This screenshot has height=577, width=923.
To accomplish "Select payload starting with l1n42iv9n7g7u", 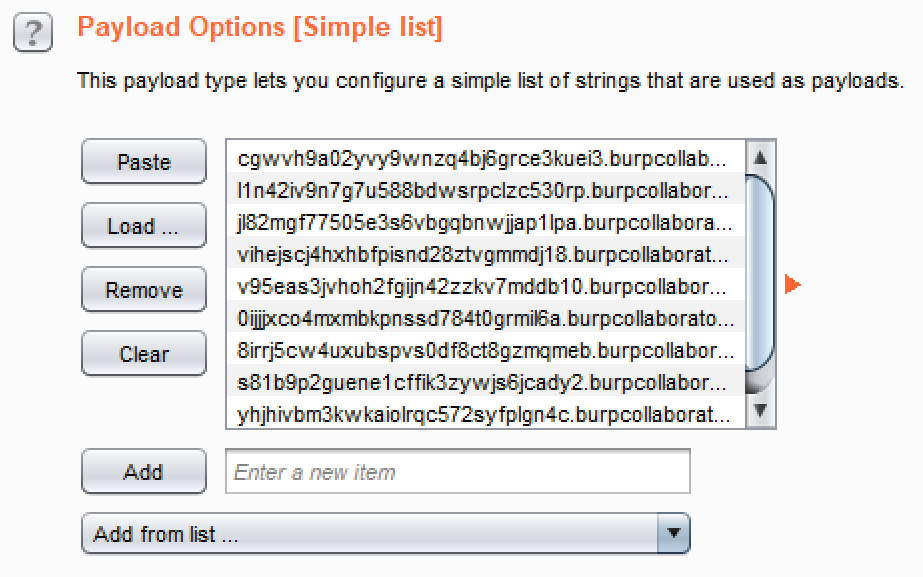I will click(x=485, y=190).
